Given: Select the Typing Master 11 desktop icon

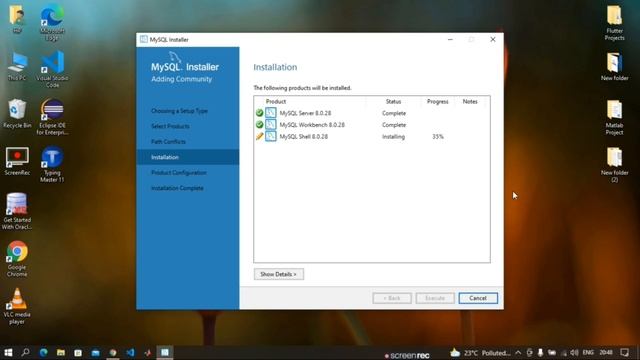Looking at the screenshot, I should (x=52, y=164).
